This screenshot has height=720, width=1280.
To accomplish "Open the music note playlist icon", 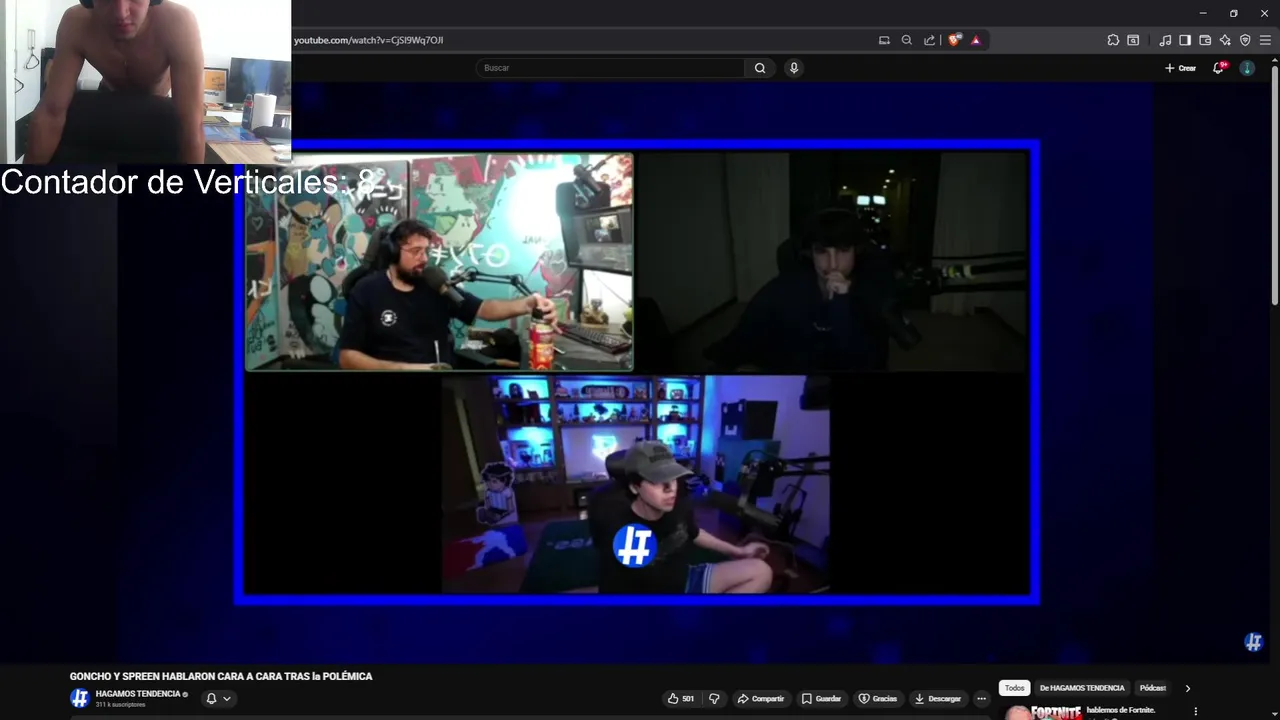I will click(1165, 40).
